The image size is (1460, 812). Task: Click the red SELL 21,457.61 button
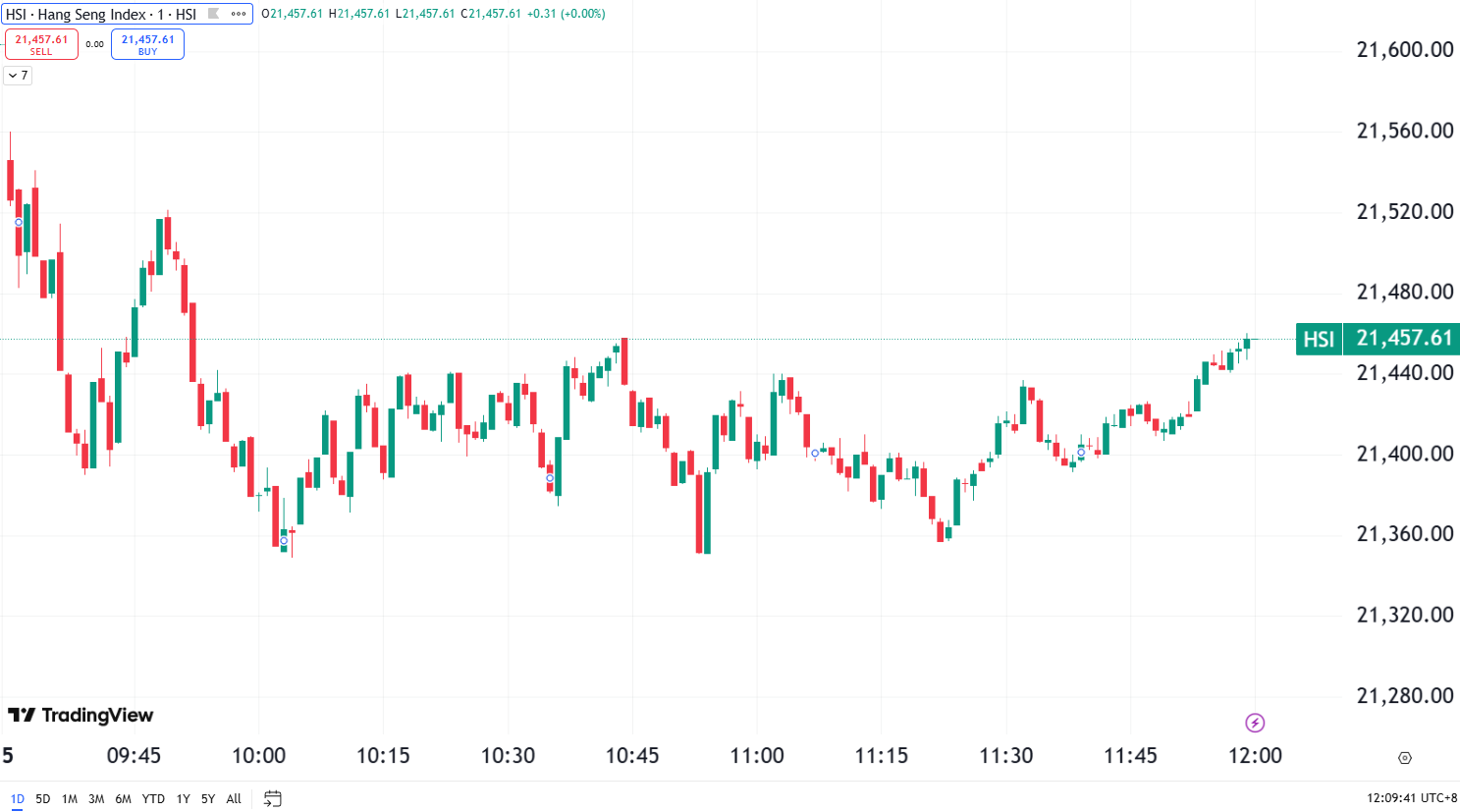pos(41,44)
